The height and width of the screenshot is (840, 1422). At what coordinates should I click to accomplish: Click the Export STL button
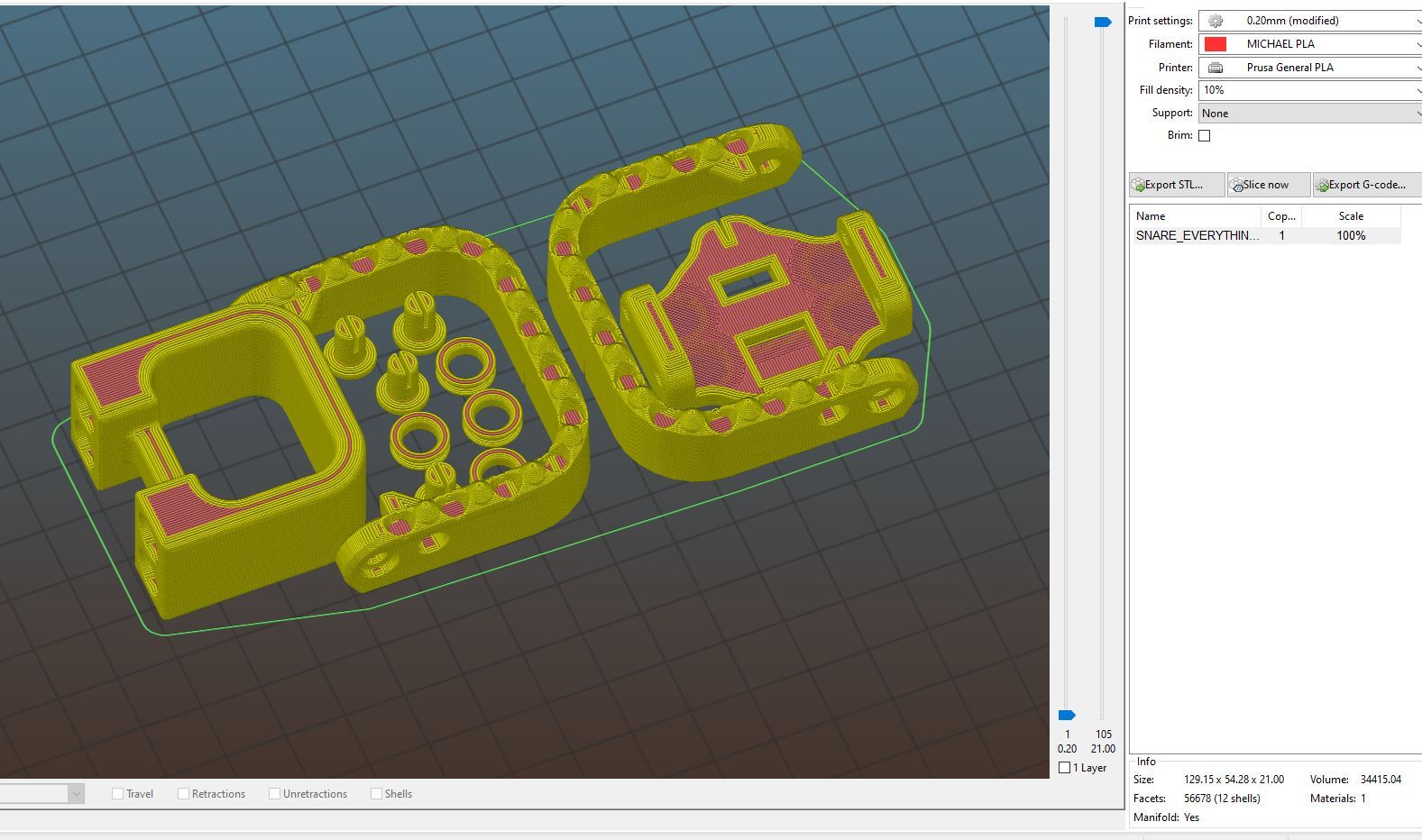pyautogui.click(x=1177, y=185)
